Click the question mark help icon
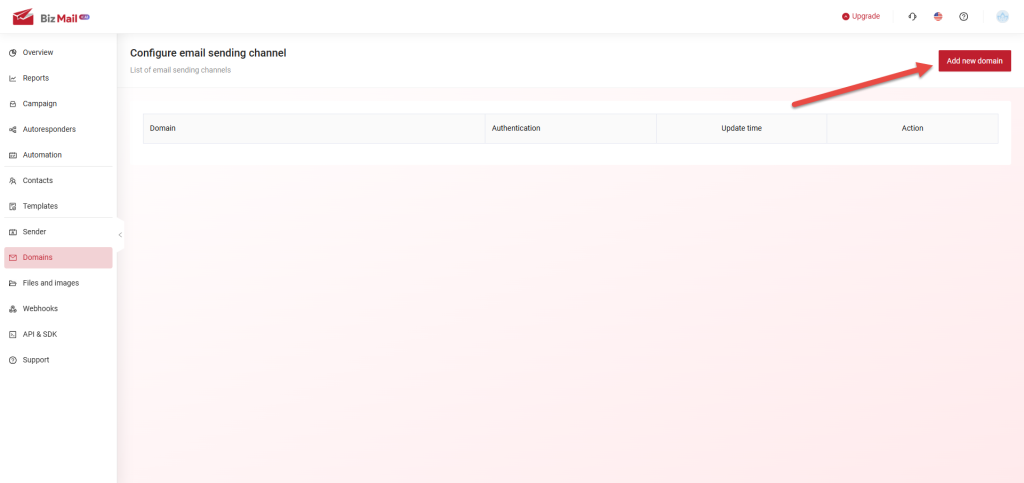Image resolution: width=1024 pixels, height=483 pixels. [964, 17]
